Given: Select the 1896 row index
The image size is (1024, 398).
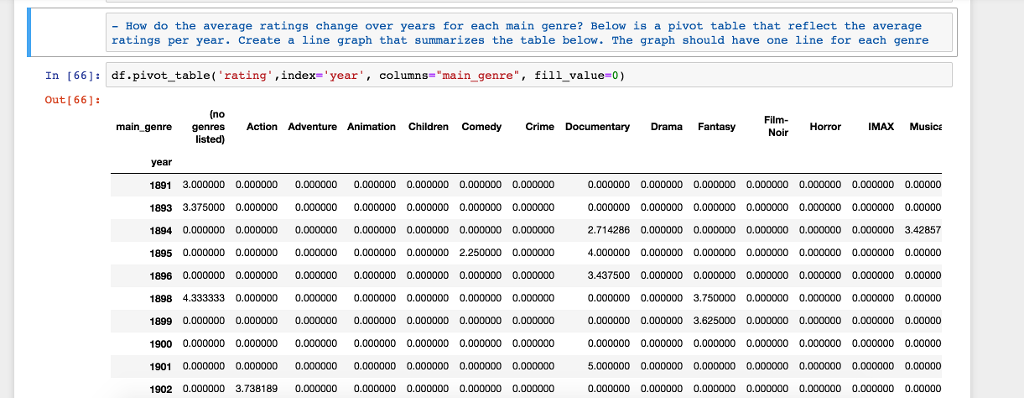Looking at the screenshot, I should [x=161, y=276].
